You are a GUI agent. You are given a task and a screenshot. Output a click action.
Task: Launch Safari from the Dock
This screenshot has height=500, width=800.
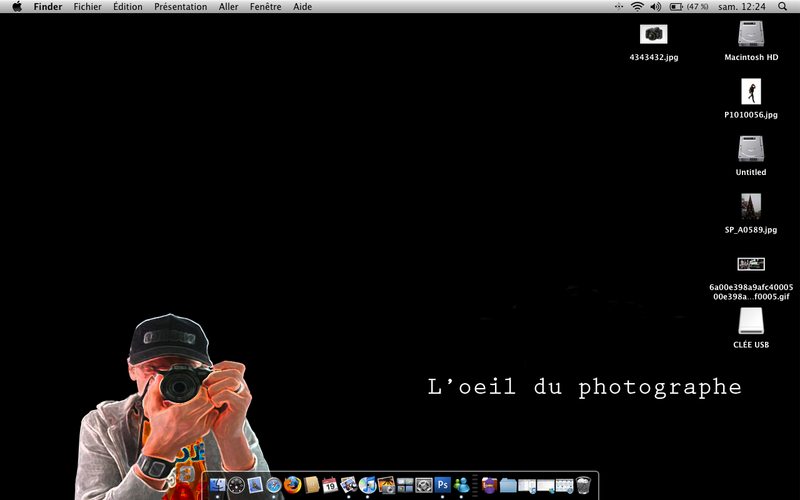tap(274, 485)
